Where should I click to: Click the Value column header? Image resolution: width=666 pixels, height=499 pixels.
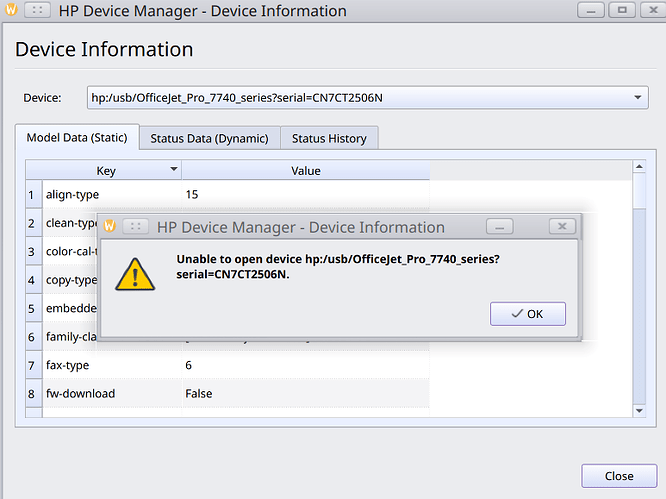[306, 171]
